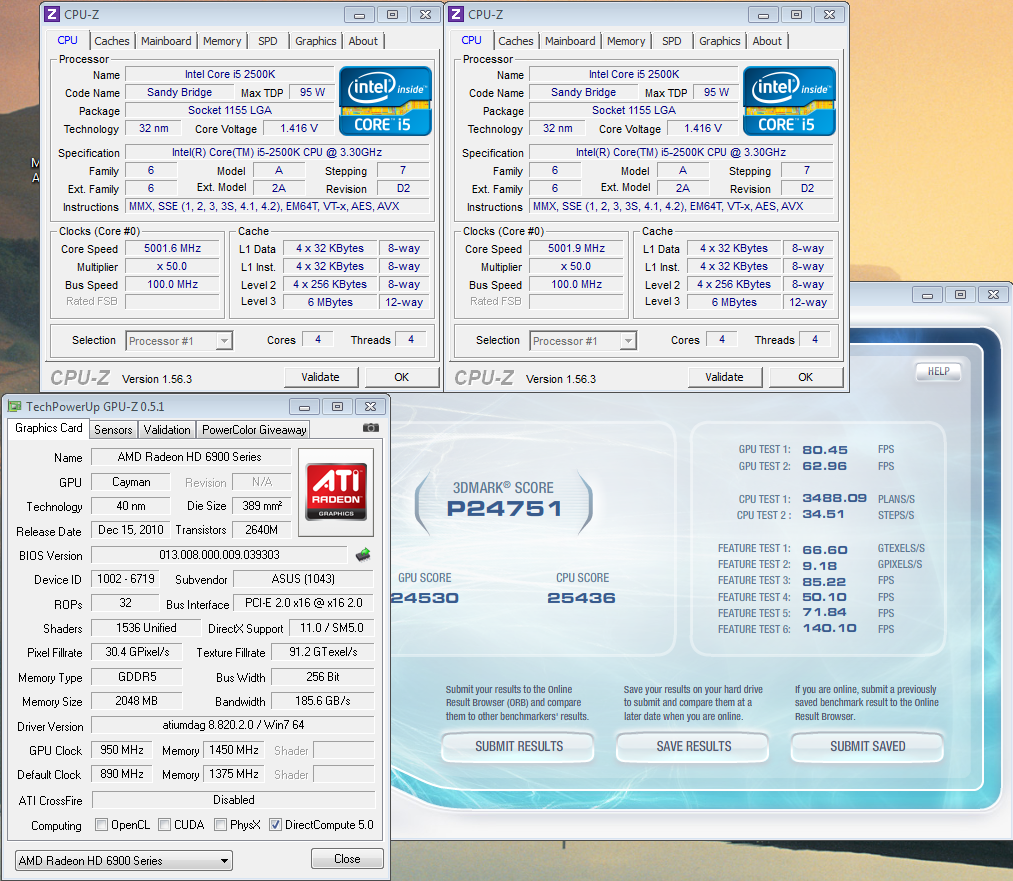Click the P24751 3DMark score
The height and width of the screenshot is (881, 1013).
click(x=505, y=508)
